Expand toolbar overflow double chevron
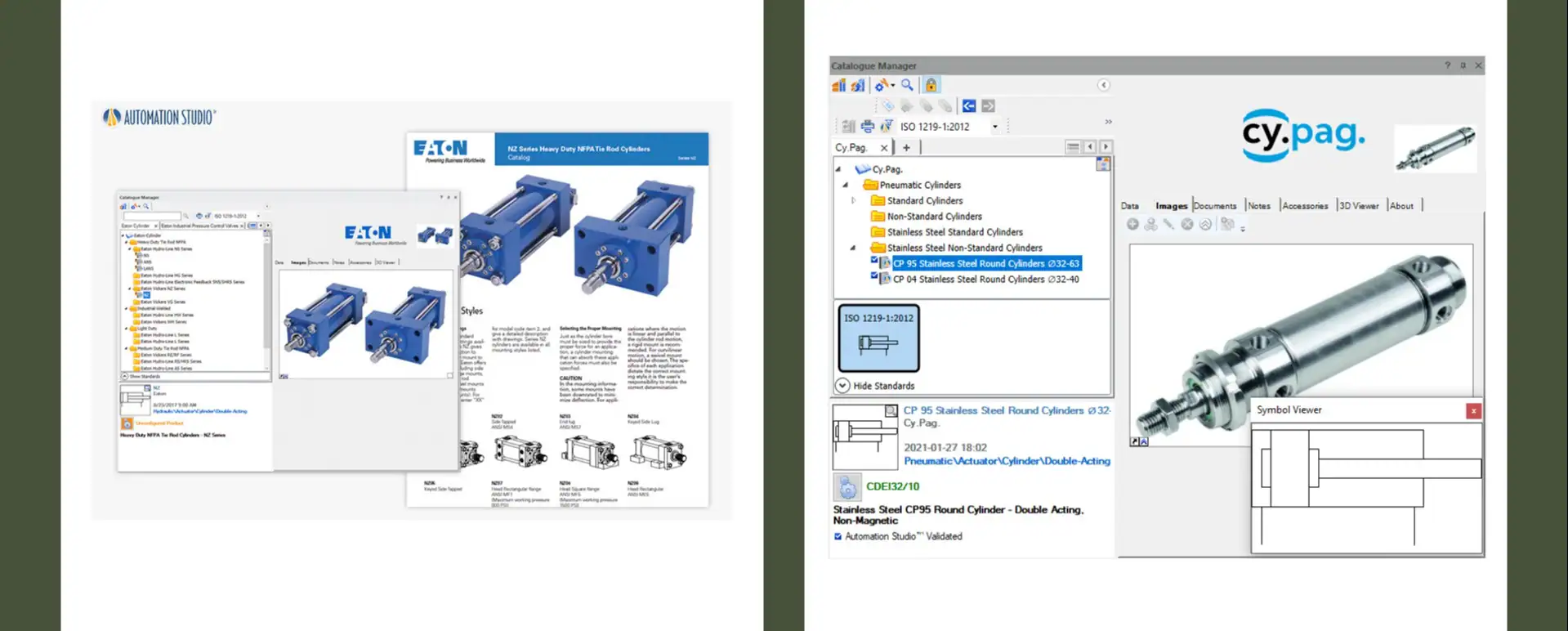 click(x=1108, y=122)
